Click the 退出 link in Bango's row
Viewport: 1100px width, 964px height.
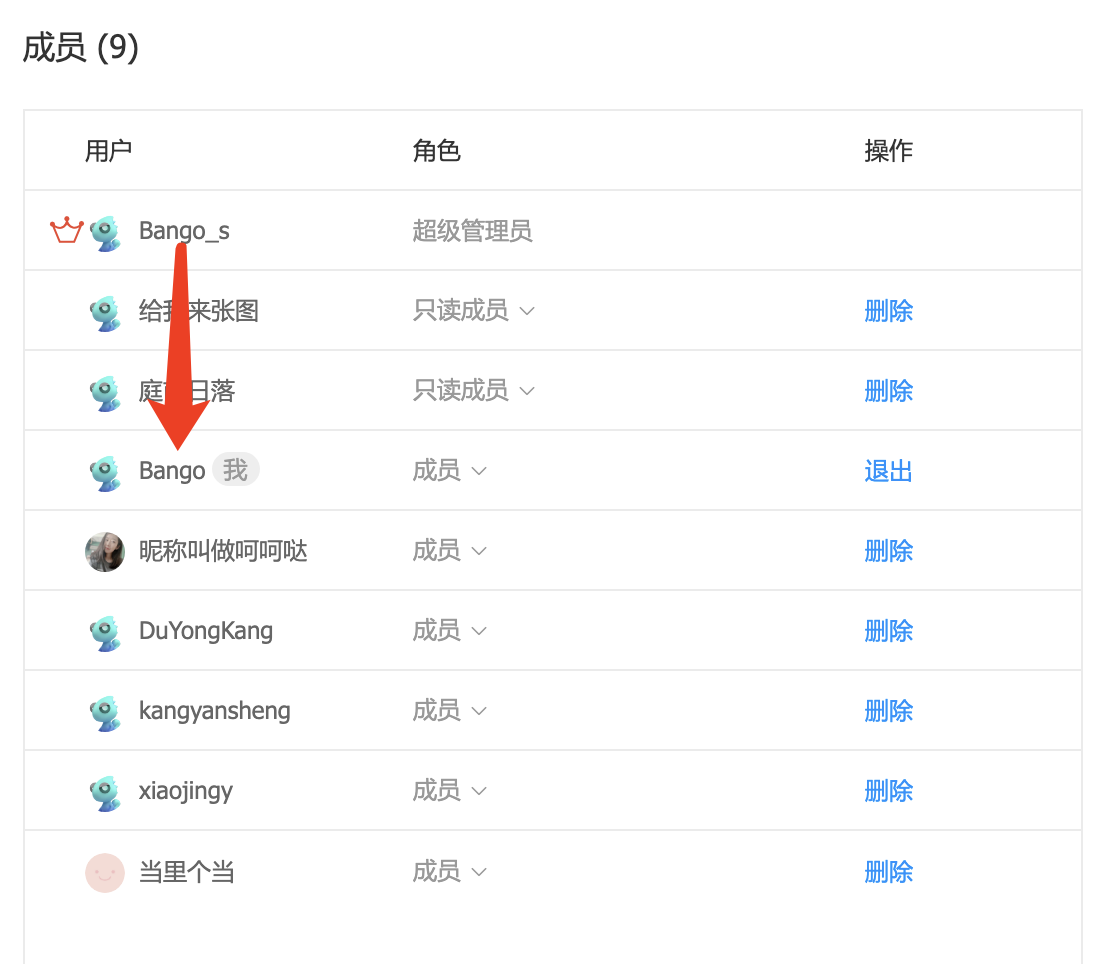click(x=888, y=470)
